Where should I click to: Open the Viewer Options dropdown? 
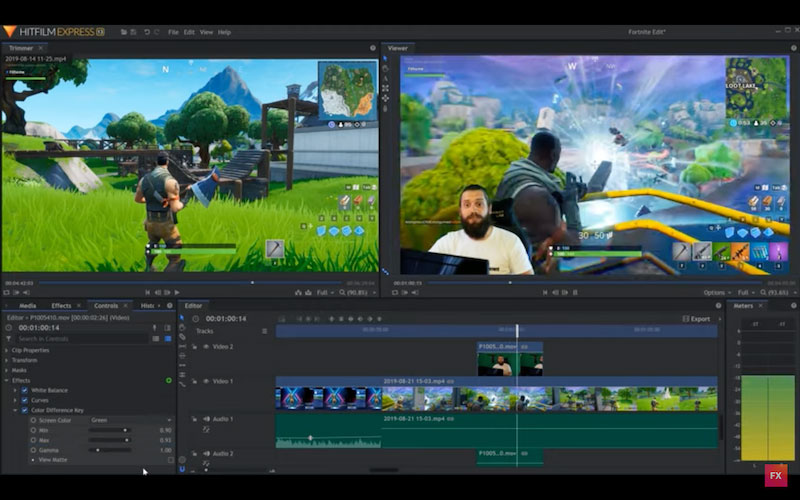717,293
